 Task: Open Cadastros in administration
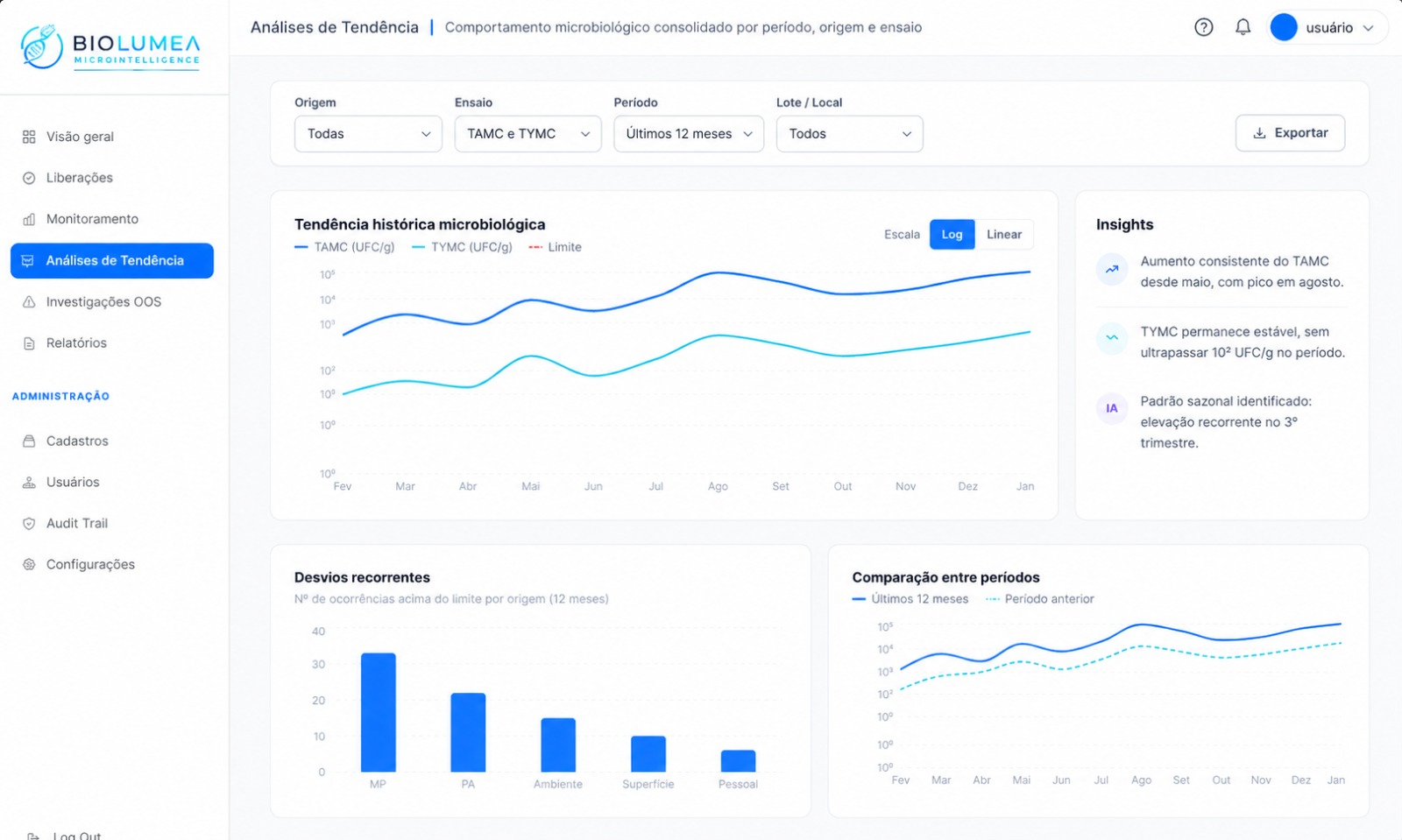[x=112, y=441]
